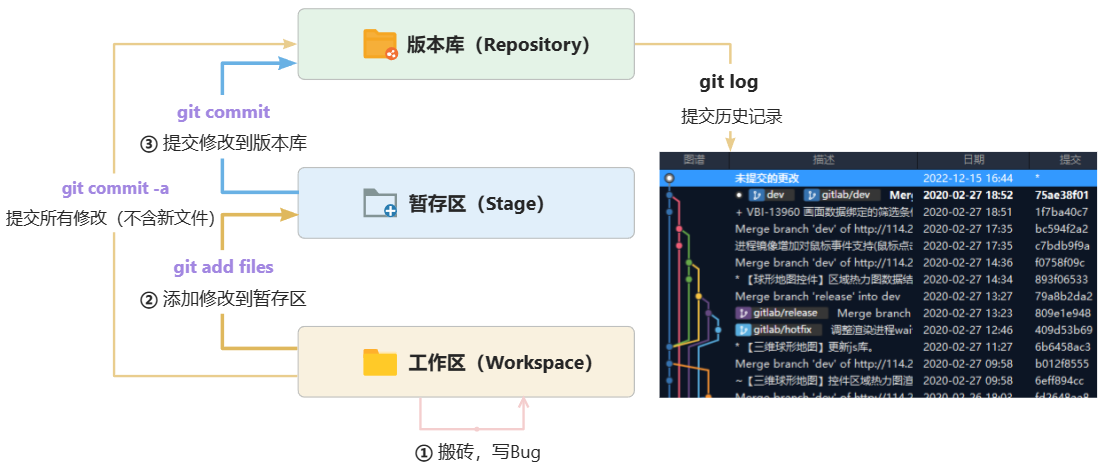Click the dev branch tag icon
Viewport: 1108px width, 470px height.
(757, 195)
